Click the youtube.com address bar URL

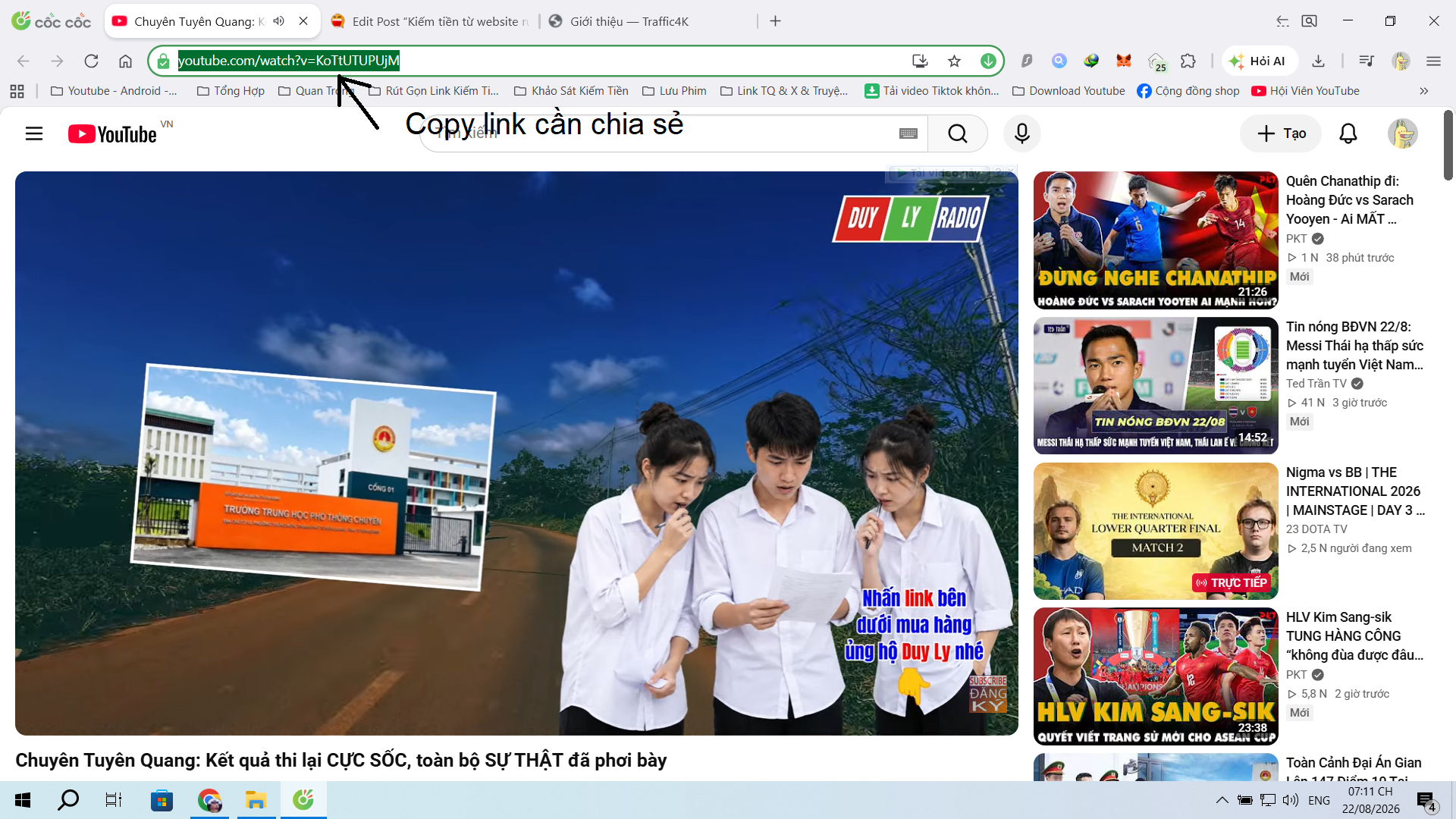(x=289, y=61)
